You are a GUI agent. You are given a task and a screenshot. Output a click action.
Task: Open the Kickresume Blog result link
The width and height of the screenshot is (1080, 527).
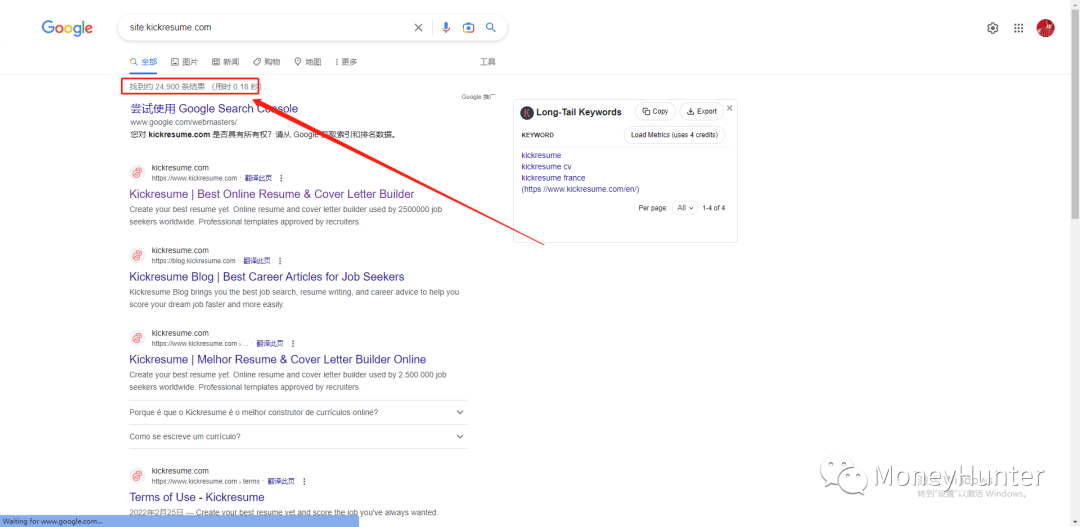[x=267, y=277]
